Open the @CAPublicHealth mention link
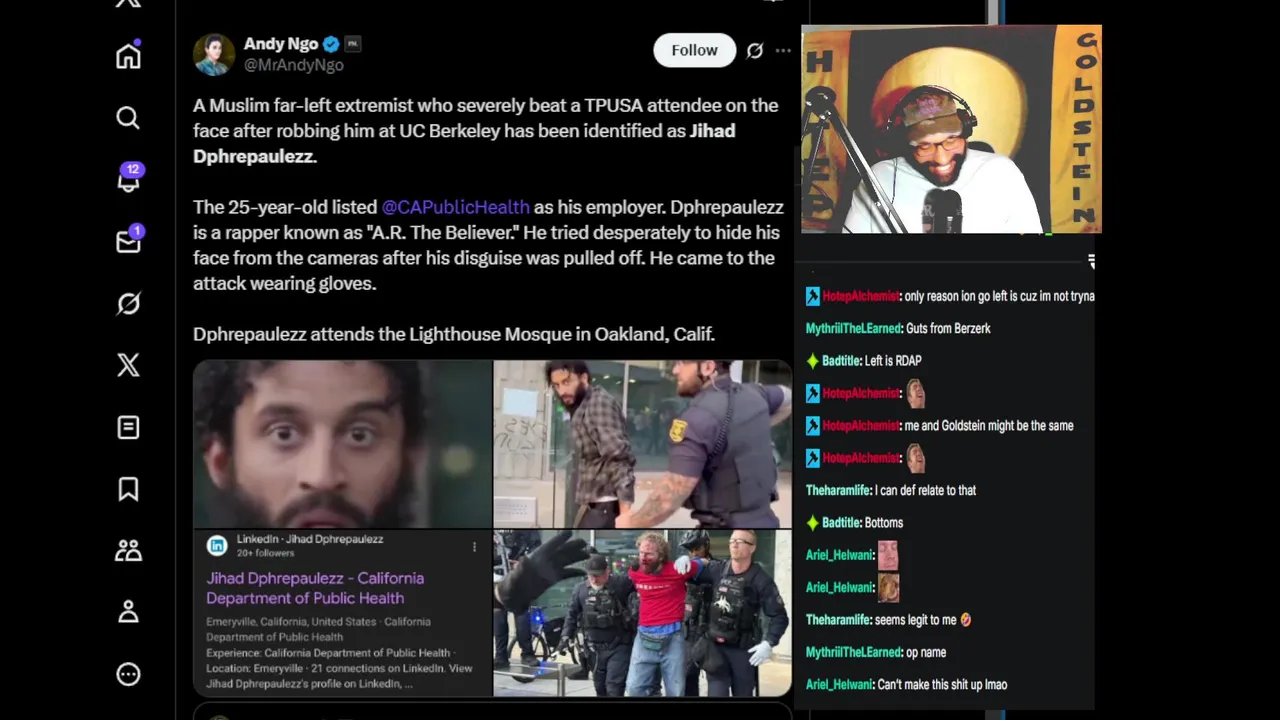Viewport: 1280px width, 720px height. pyautogui.click(x=455, y=207)
